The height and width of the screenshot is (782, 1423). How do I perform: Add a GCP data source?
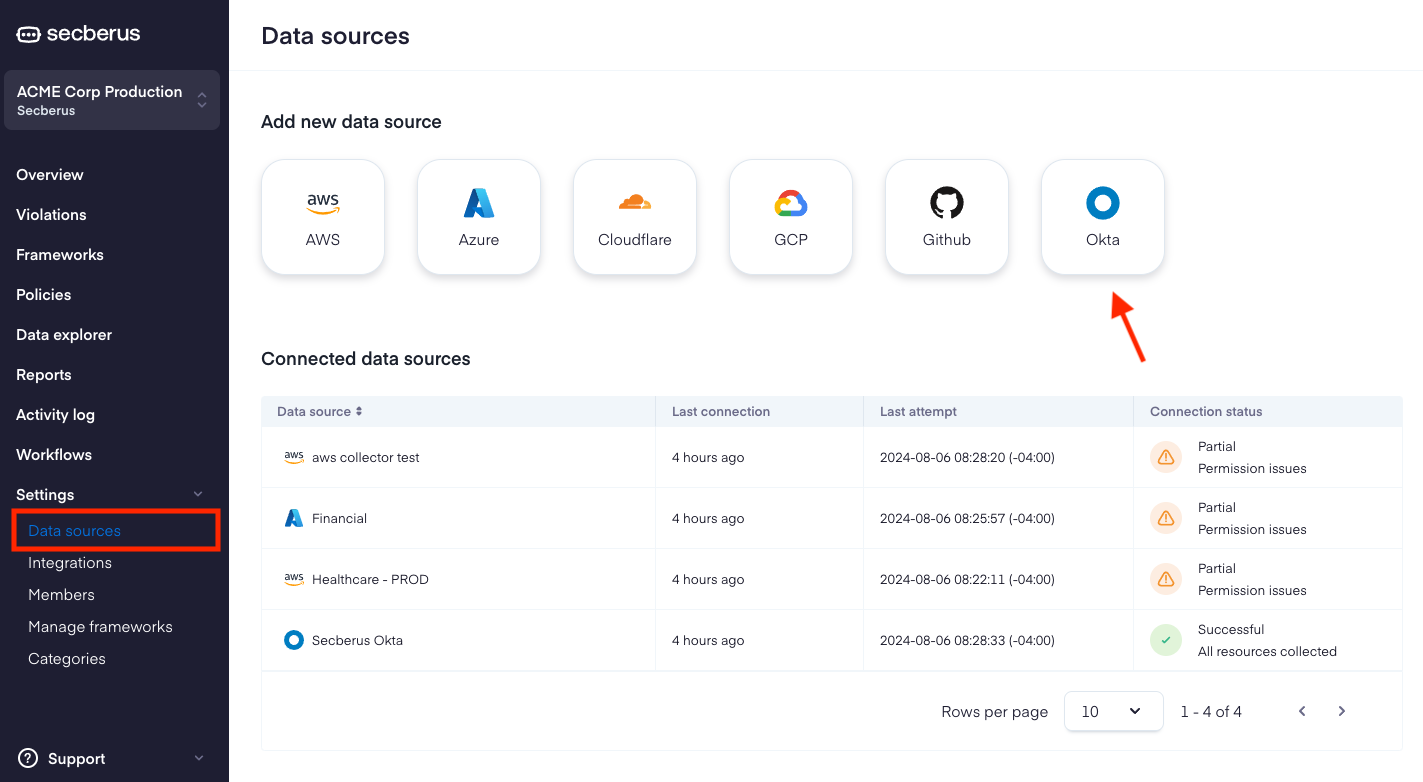pos(791,217)
